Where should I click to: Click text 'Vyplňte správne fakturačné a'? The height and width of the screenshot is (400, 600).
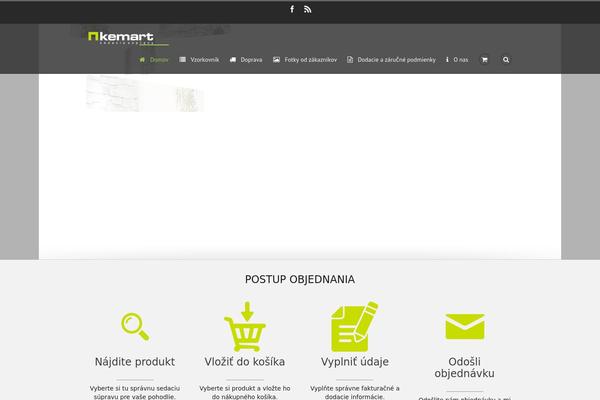(x=355, y=388)
